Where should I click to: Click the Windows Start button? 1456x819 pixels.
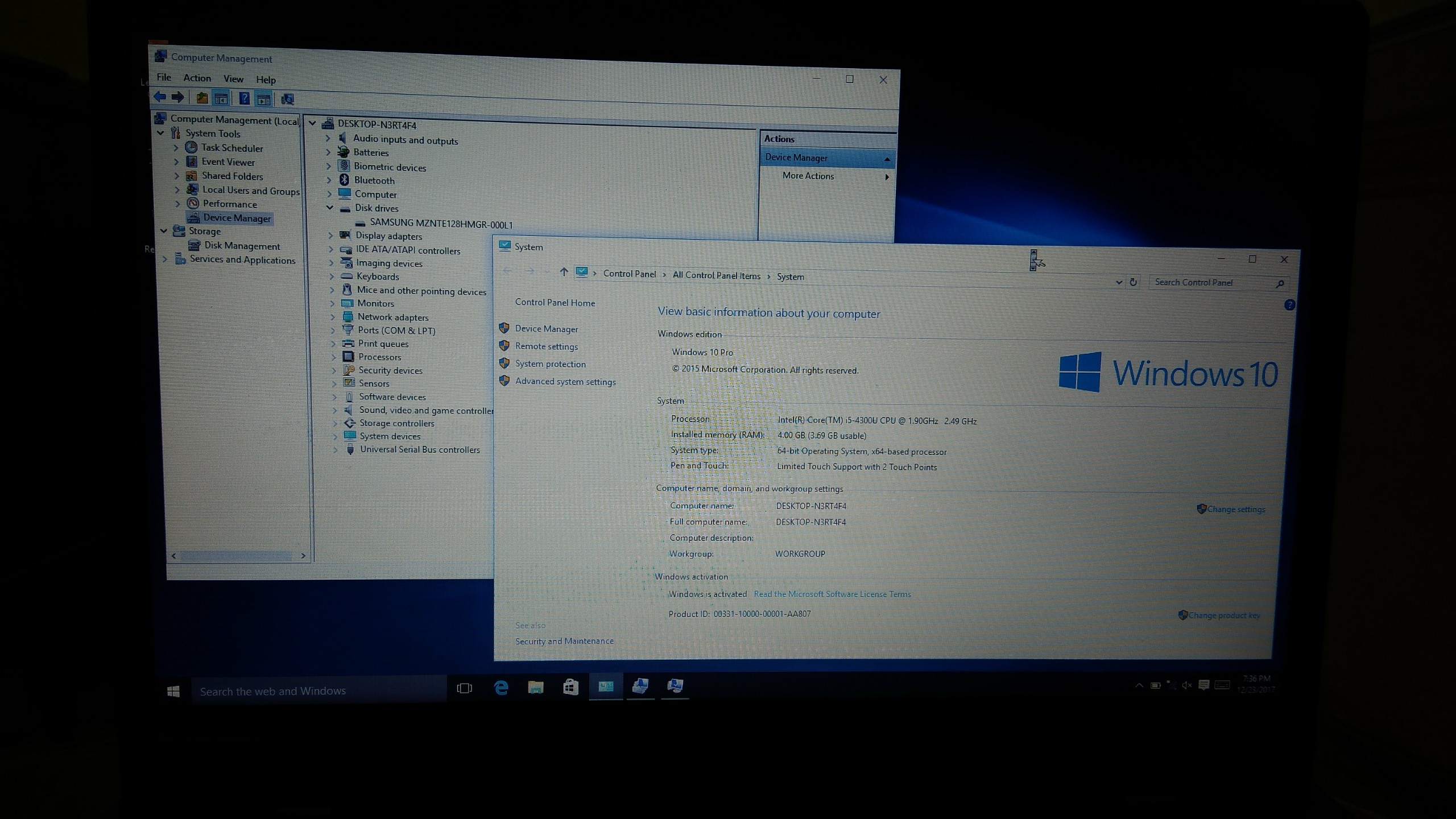click(x=173, y=691)
